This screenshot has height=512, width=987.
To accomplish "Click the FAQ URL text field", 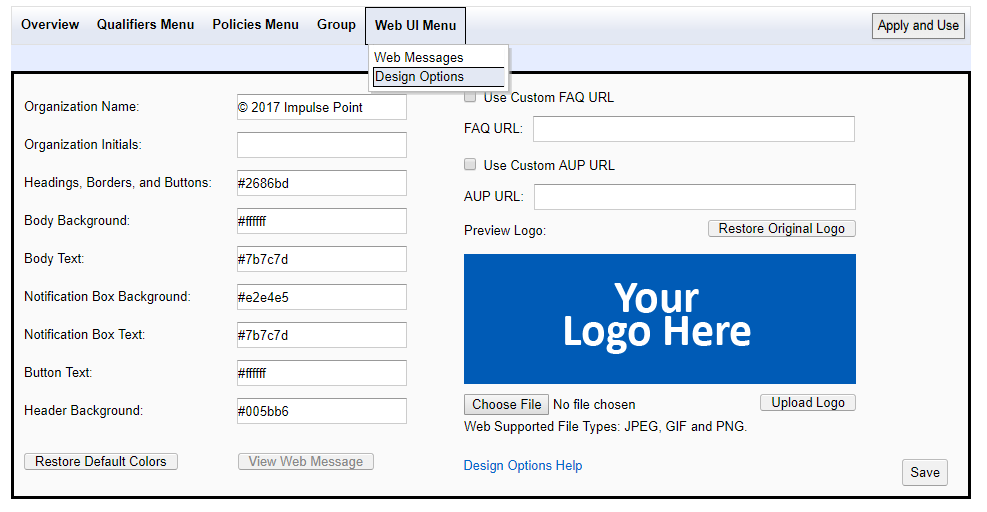I will point(694,129).
